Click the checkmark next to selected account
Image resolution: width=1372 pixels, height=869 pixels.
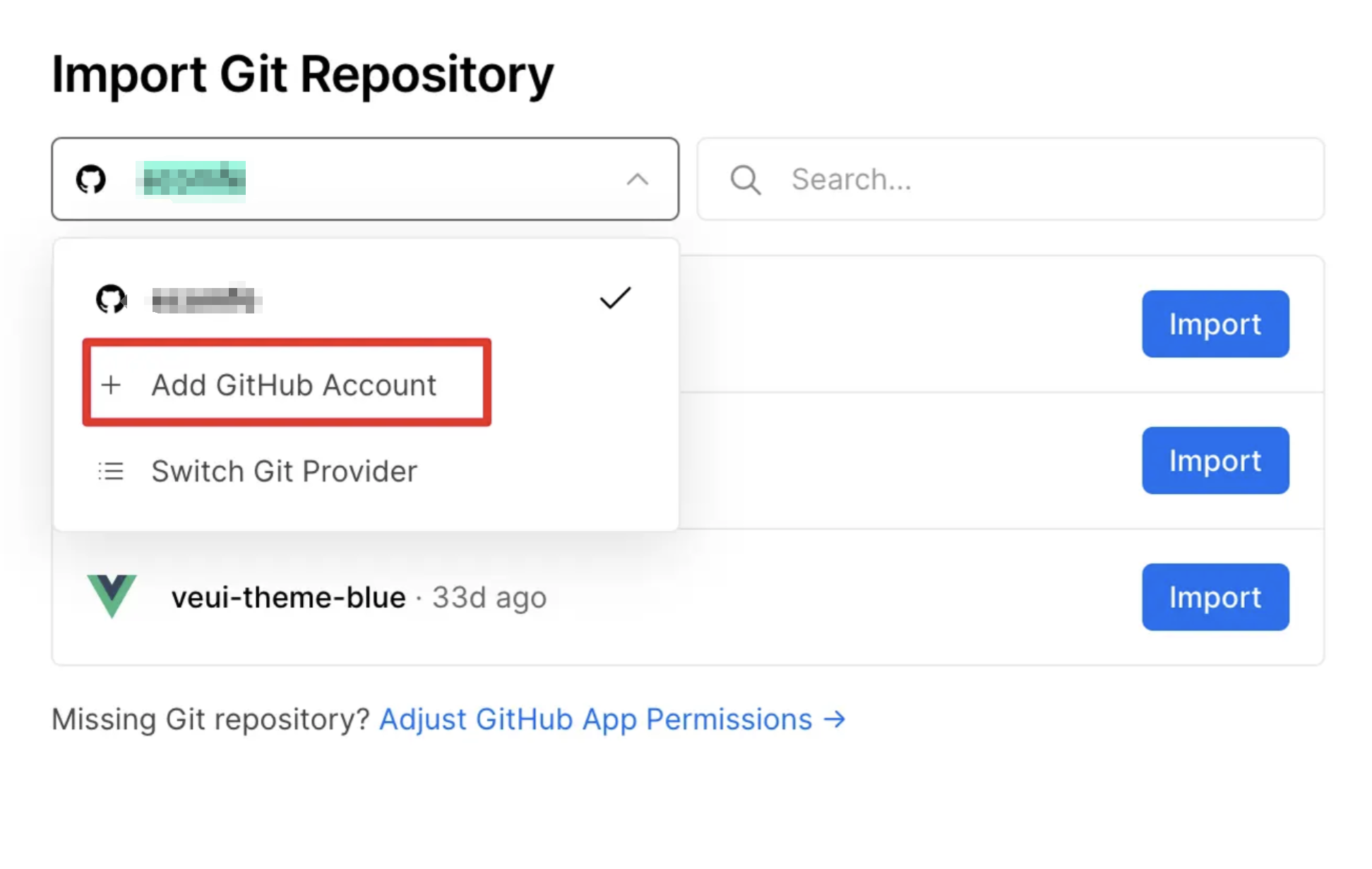(x=615, y=298)
